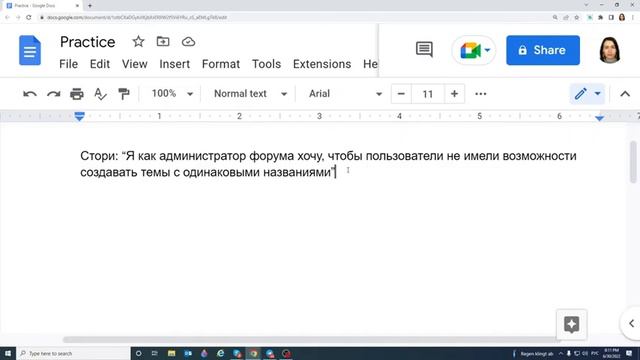Viewport: 640px width, 360px height.
Task: Click the Print icon
Action: pyautogui.click(x=77, y=94)
